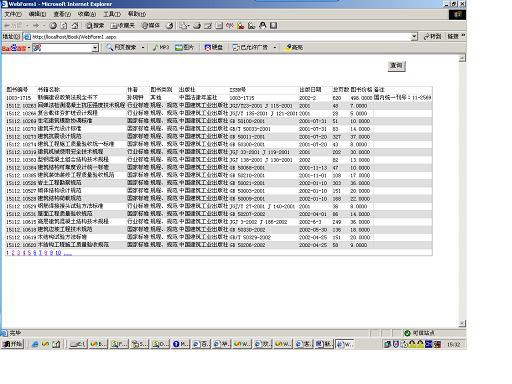Go to results page 5
Image resolution: width=512 pixels, height=384 pixels.
coord(29,253)
